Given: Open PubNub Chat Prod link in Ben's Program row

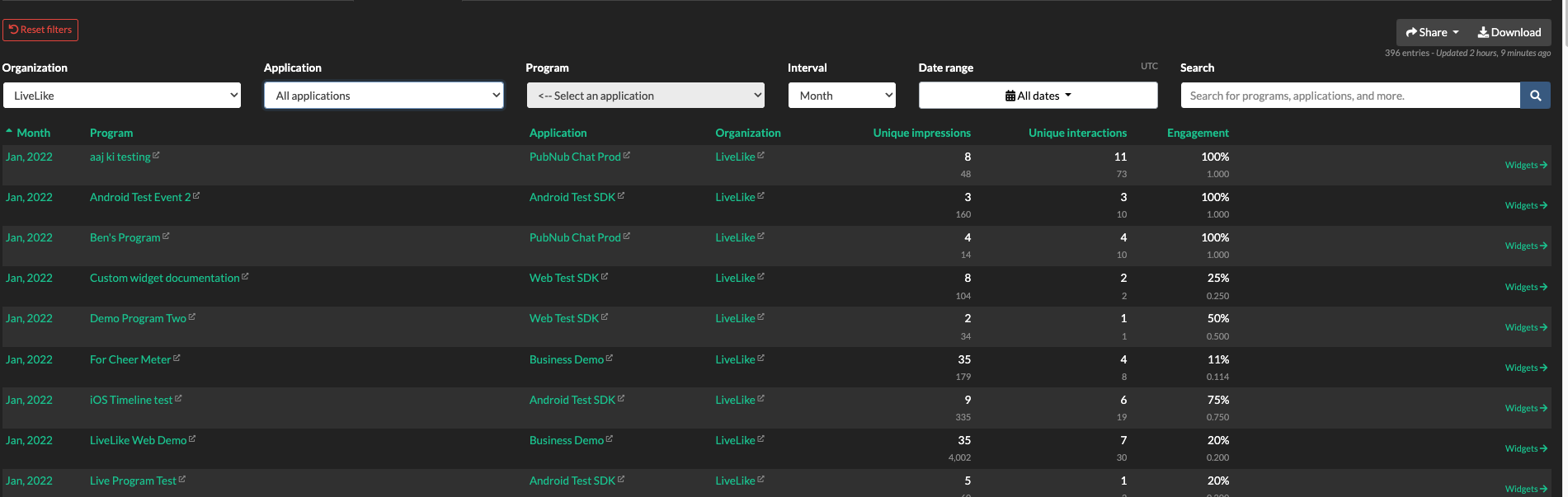Looking at the screenshot, I should coord(575,237).
